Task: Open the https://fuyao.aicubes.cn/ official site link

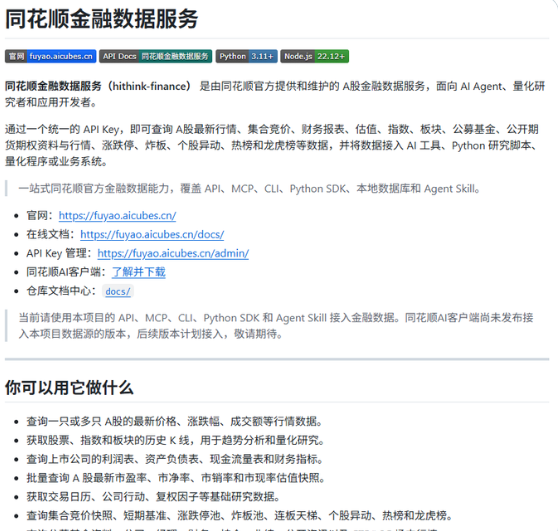Action: tap(117, 216)
